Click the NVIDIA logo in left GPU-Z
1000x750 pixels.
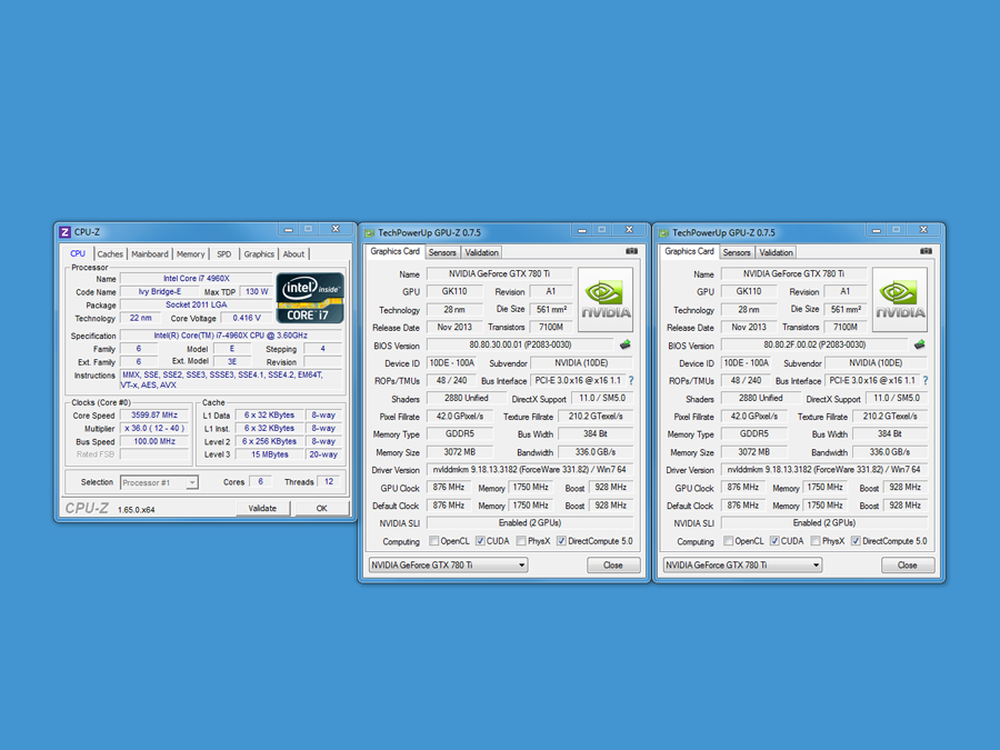click(x=605, y=300)
